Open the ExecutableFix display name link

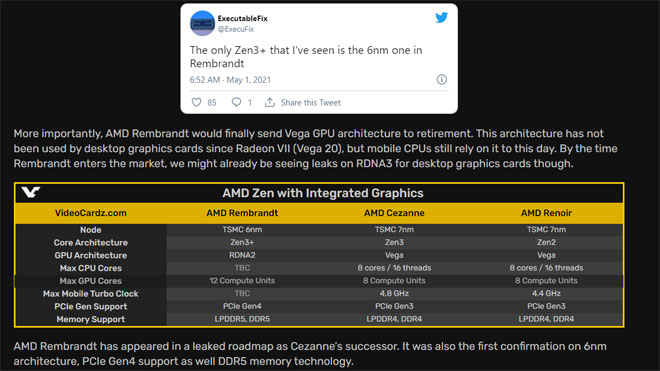[242, 19]
